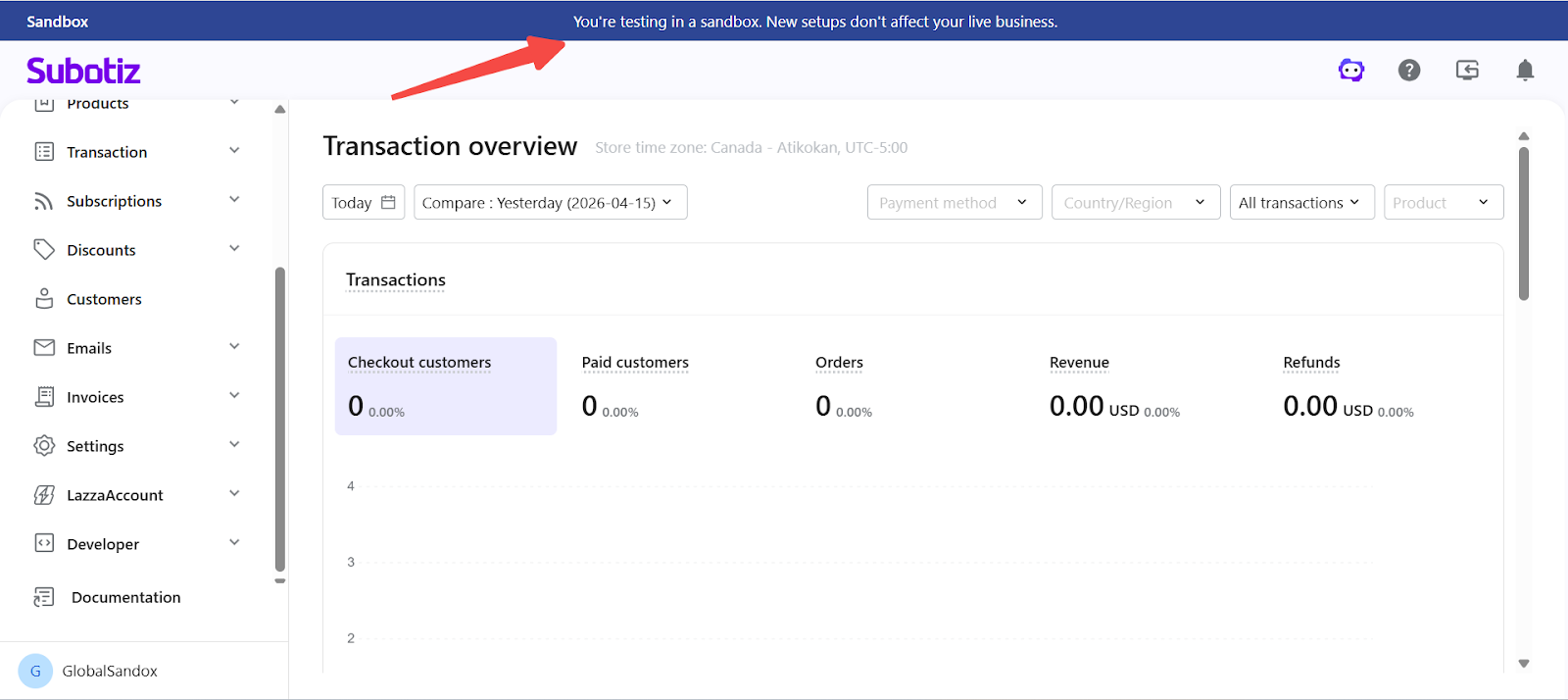
Task: Expand the Subscriptions sidebar section
Action: (x=234, y=200)
